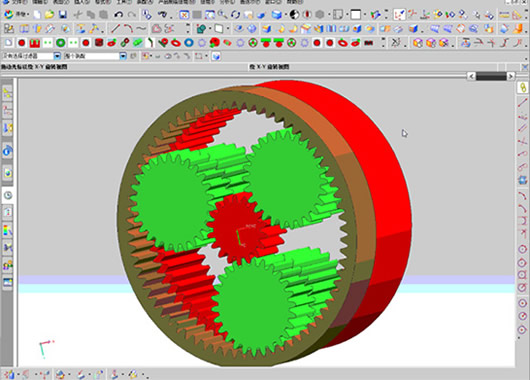Open the File menu
Screen dimensions: 530x380
point(16,2)
